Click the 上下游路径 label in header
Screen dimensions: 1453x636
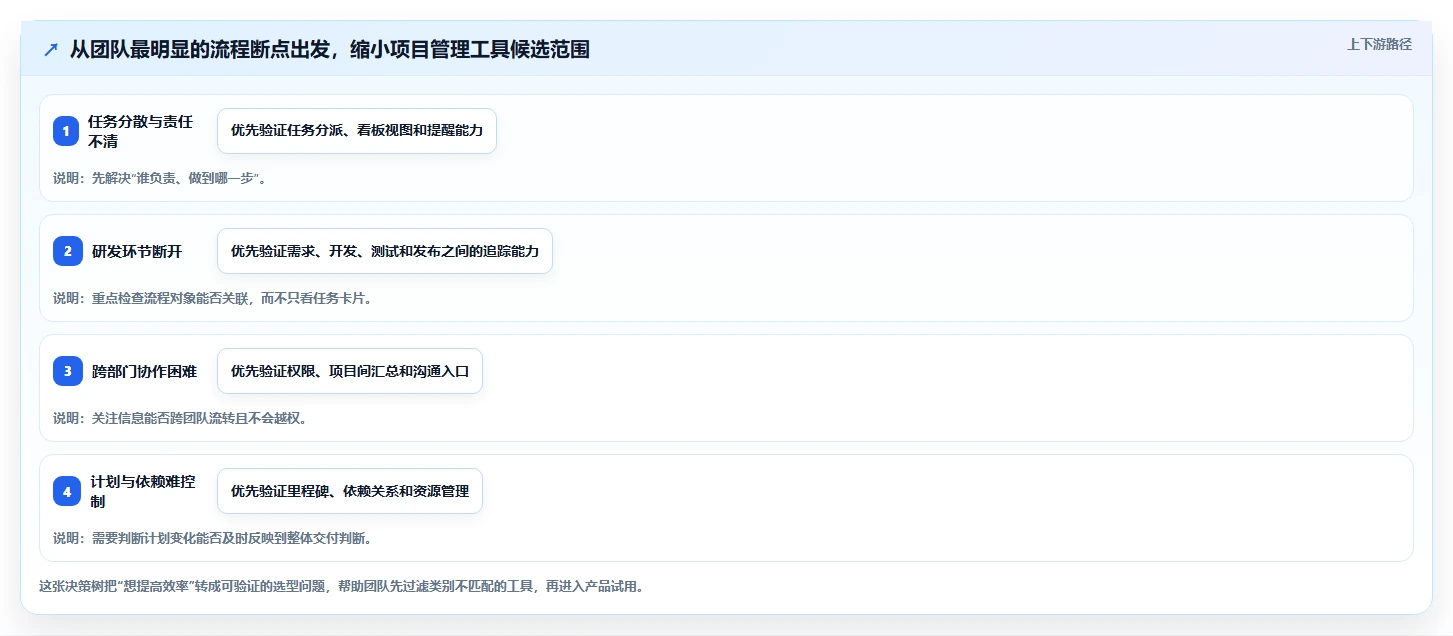[1379, 44]
